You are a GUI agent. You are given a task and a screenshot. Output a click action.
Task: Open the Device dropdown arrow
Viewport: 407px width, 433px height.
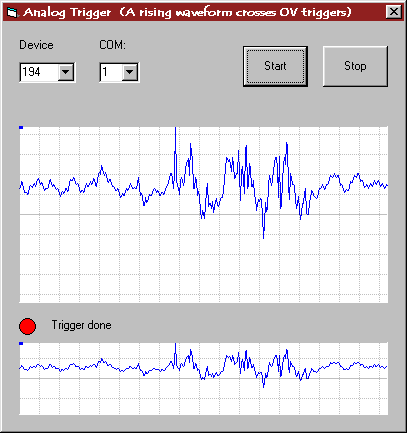pos(66,72)
